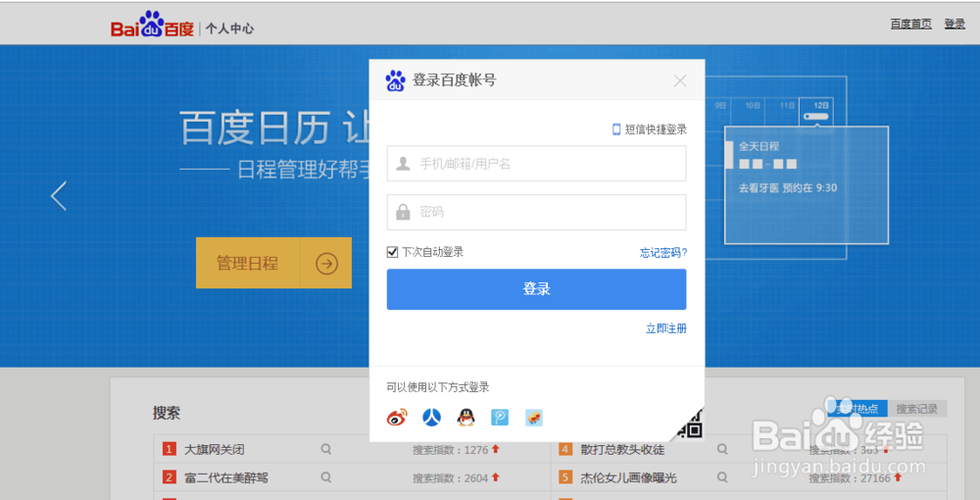The height and width of the screenshot is (500, 980).
Task: Click search index 搜索指数：27166
Action: pyautogui.click(x=849, y=478)
